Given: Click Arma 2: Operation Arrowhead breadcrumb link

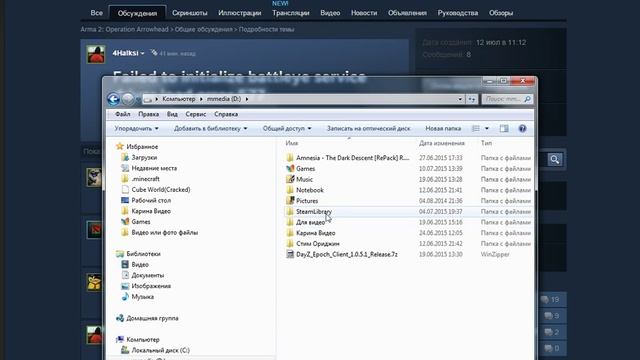Looking at the screenshot, I should click(x=124, y=29).
